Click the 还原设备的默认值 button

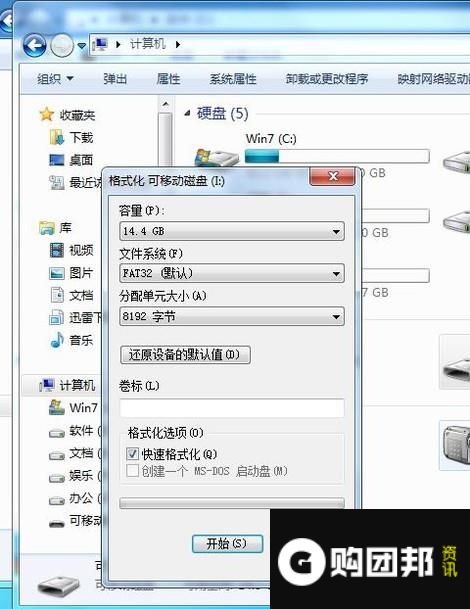pos(185,355)
